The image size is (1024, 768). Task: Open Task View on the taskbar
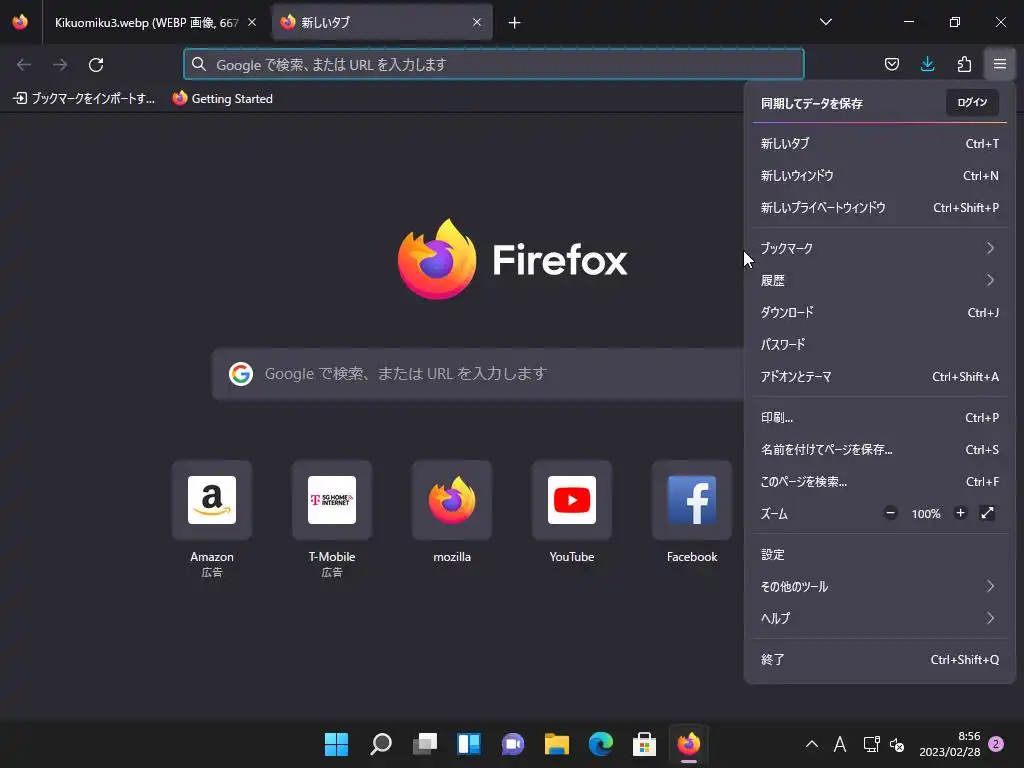pyautogui.click(x=425, y=744)
